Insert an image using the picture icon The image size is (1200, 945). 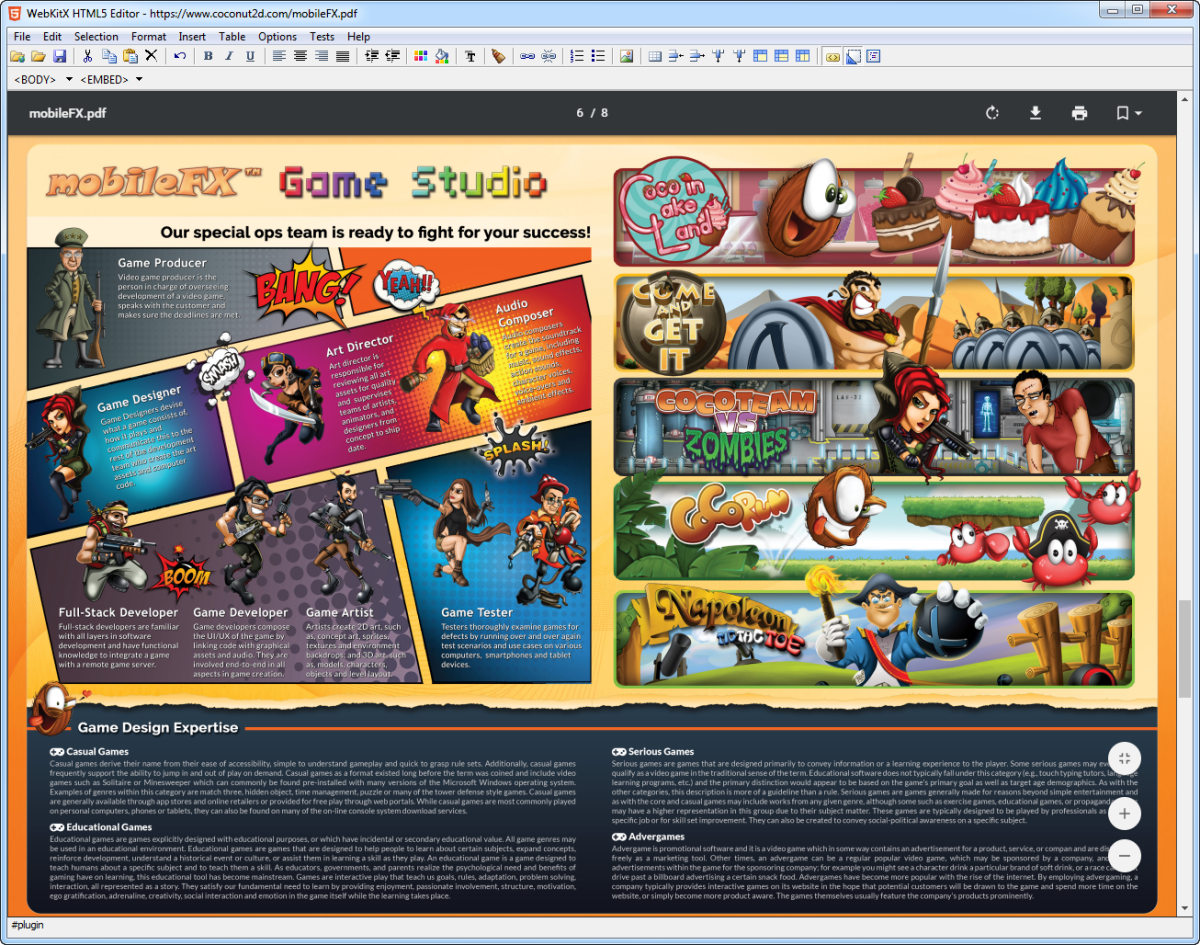click(627, 56)
